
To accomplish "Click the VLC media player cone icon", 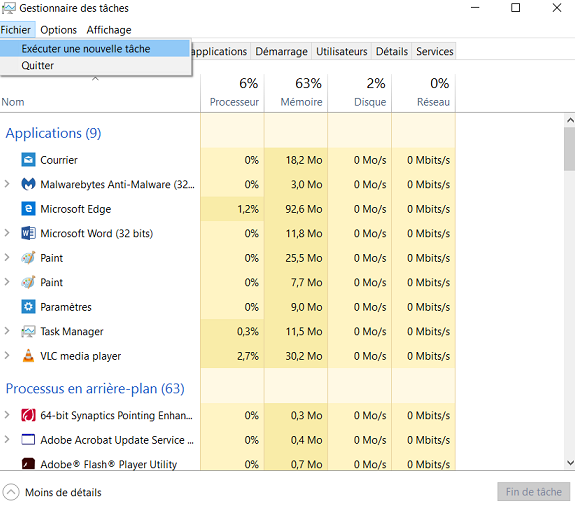I will tap(28, 356).
